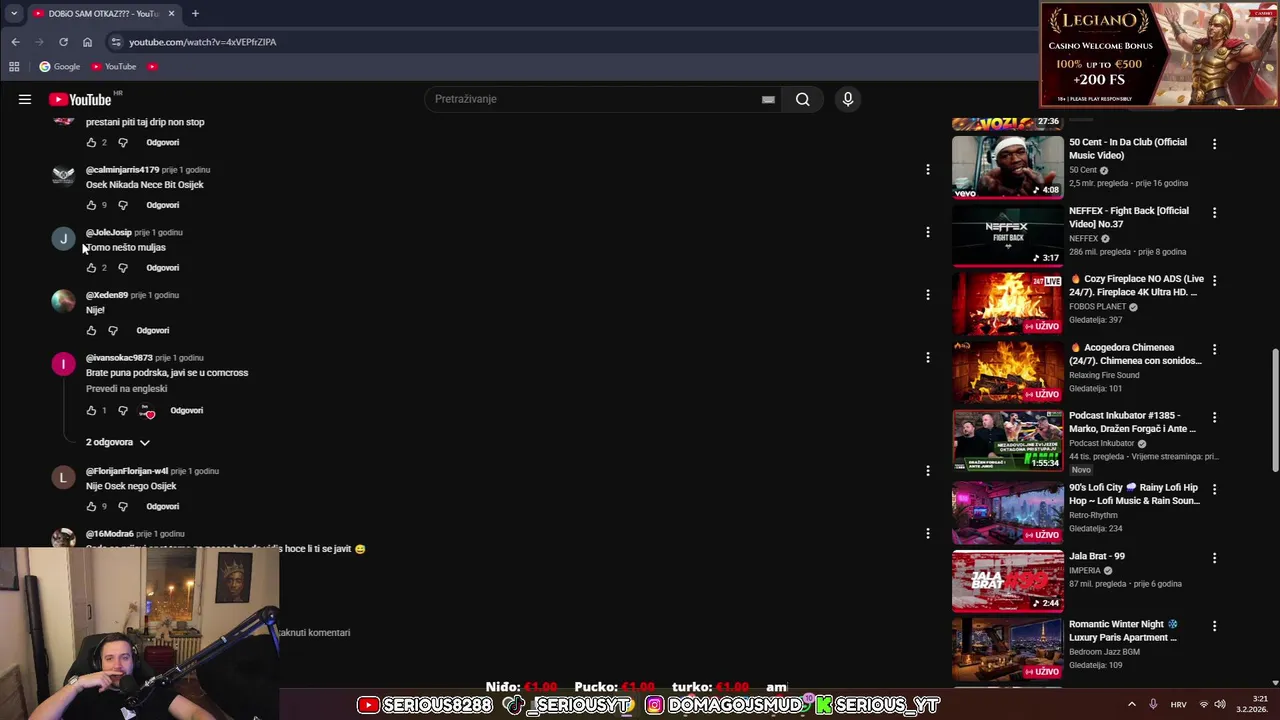Like the comment by @JoleJosip

click(x=91, y=268)
